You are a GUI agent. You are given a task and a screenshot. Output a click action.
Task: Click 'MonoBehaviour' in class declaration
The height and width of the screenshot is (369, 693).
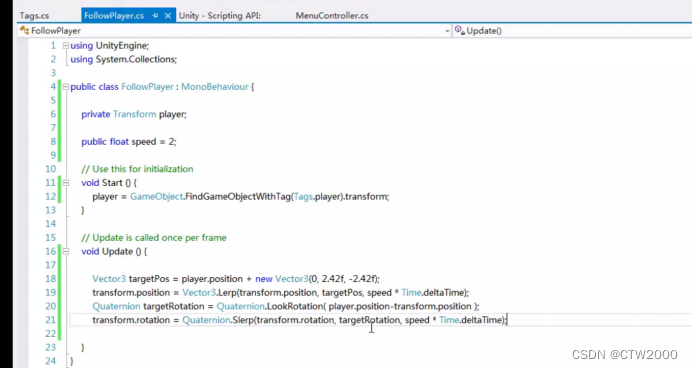(215, 87)
